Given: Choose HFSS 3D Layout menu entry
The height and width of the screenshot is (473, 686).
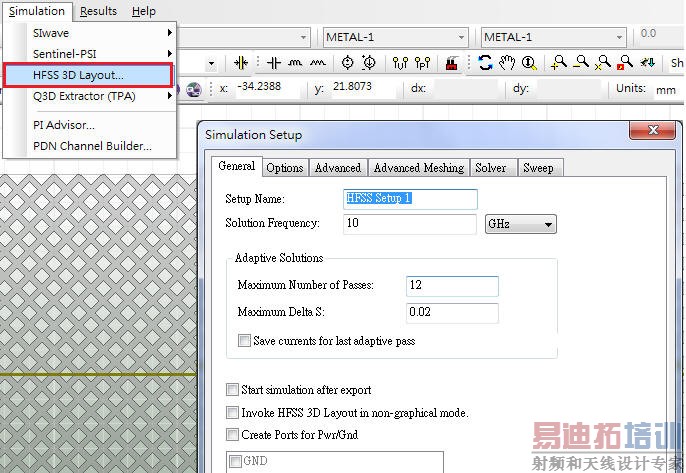Looking at the screenshot, I should point(89,75).
